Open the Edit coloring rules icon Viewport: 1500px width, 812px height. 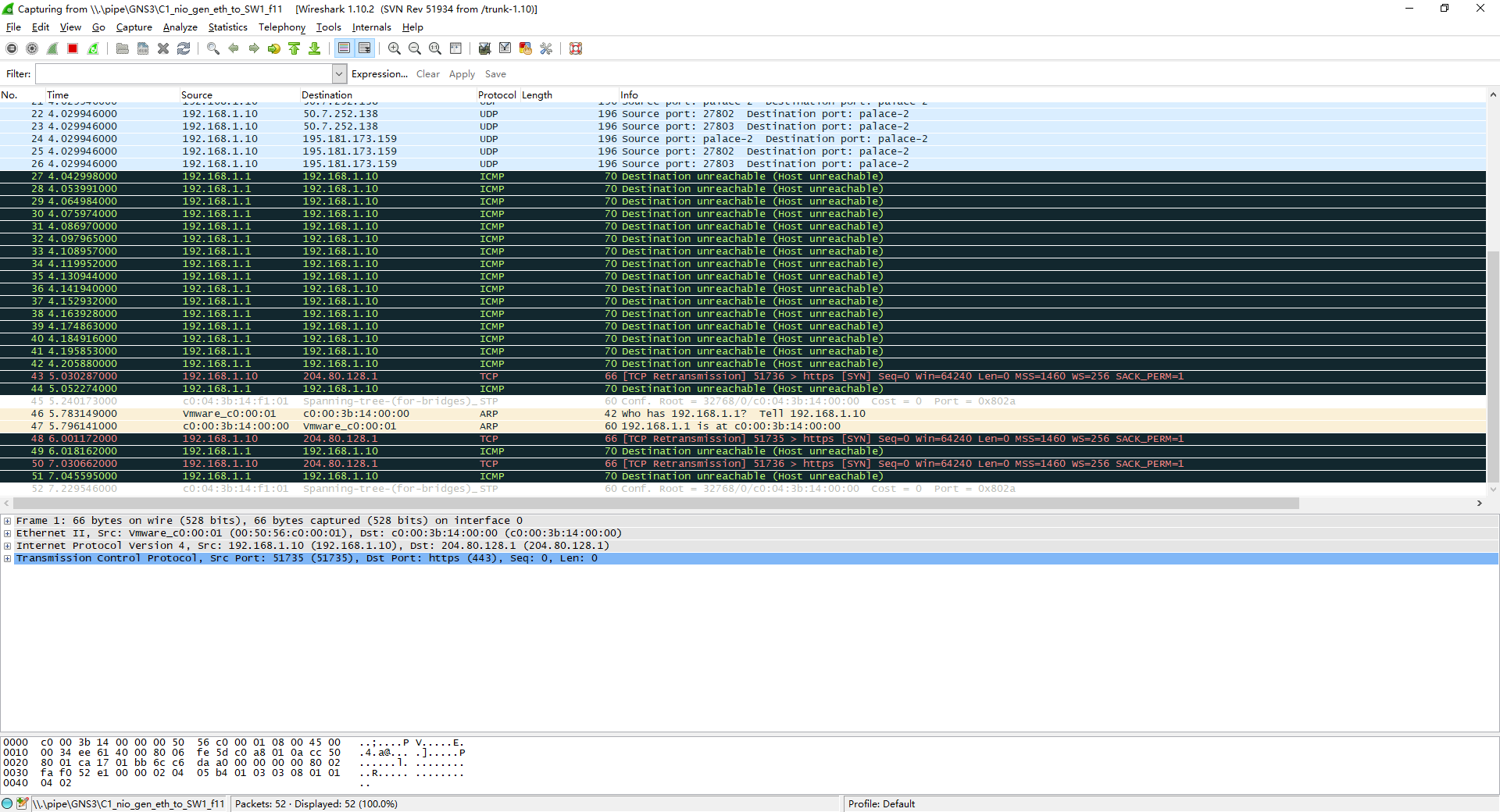pyautogui.click(x=526, y=48)
